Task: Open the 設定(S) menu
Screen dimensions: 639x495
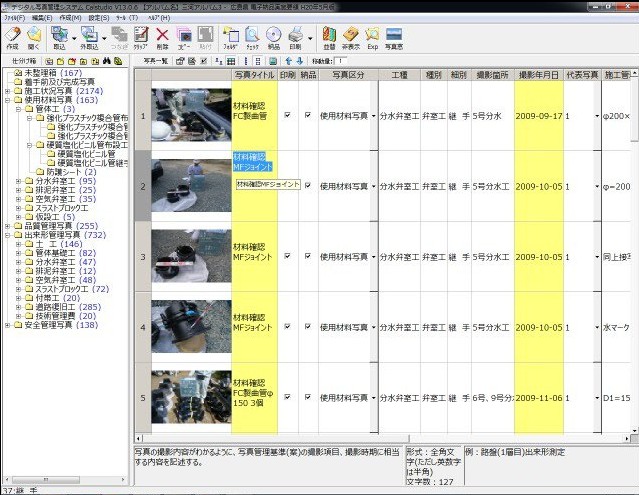Action: [99, 18]
